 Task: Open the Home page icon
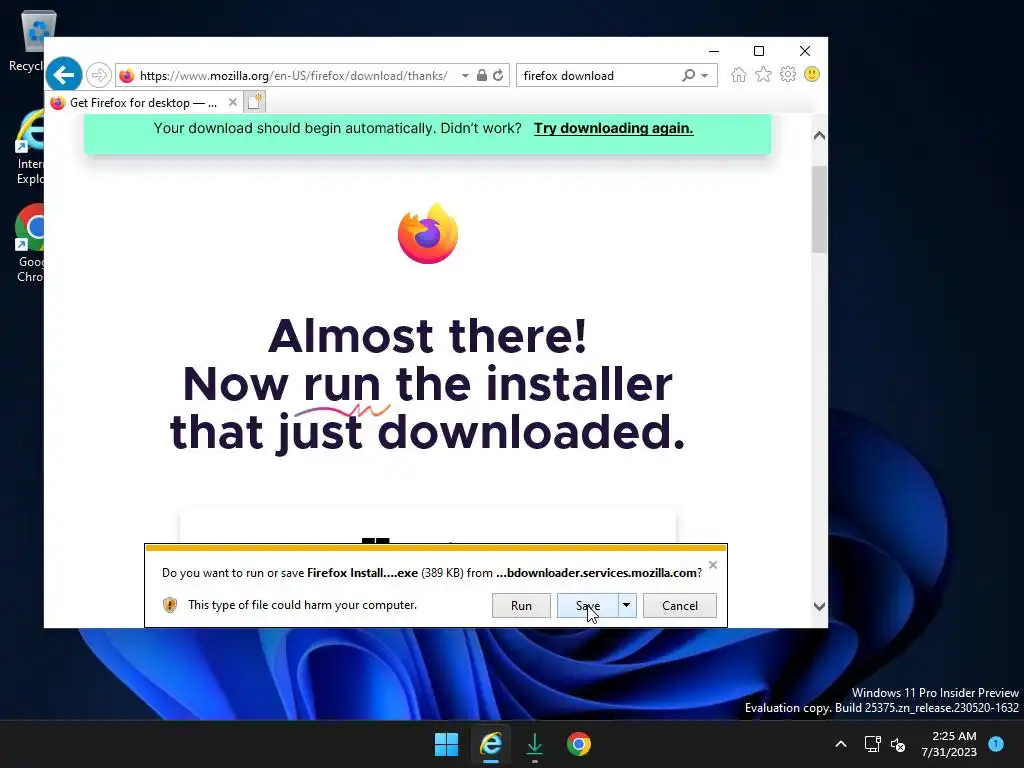[739, 74]
